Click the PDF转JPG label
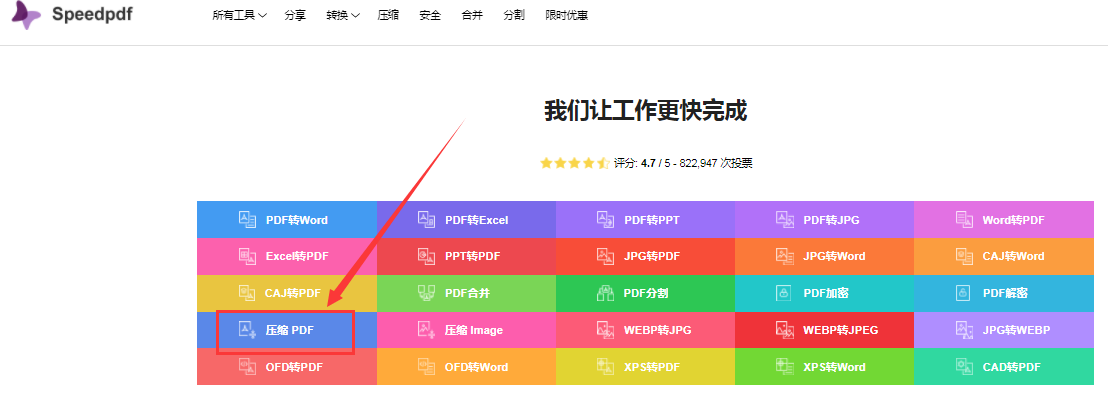 tap(831, 220)
